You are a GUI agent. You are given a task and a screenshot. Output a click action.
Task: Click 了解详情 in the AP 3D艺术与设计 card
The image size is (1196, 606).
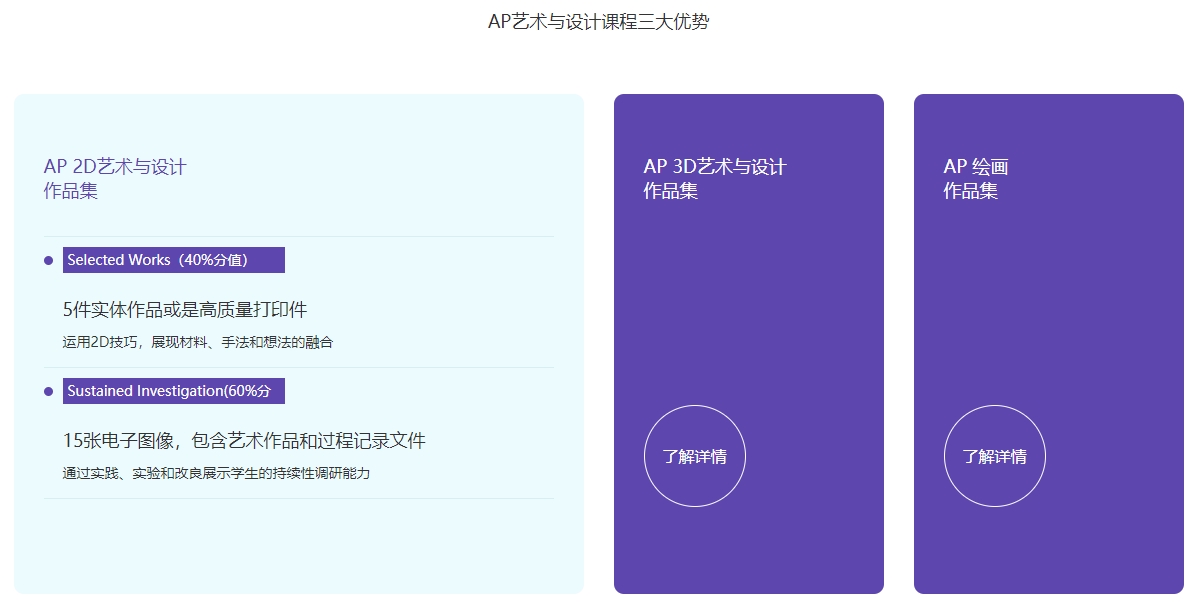point(695,456)
